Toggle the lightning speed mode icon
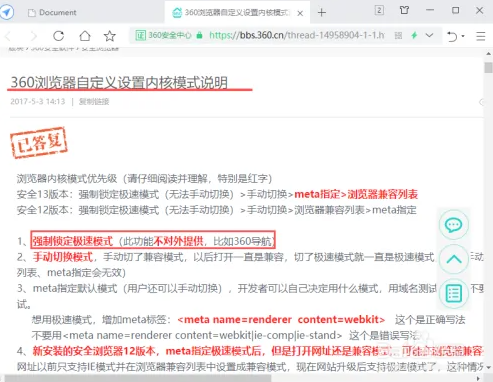 tap(414, 35)
